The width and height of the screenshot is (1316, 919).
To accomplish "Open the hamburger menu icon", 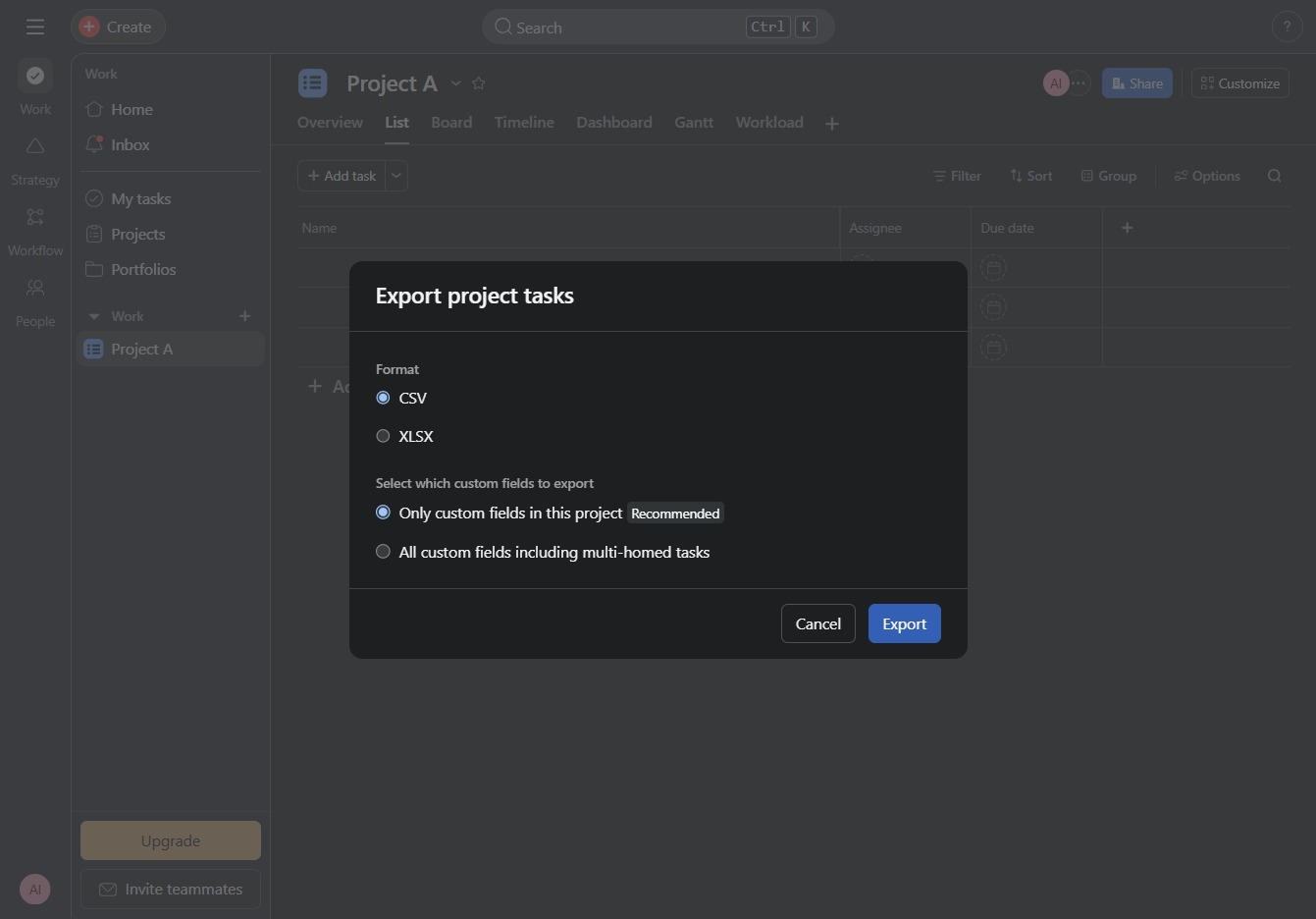I will pos(35,27).
